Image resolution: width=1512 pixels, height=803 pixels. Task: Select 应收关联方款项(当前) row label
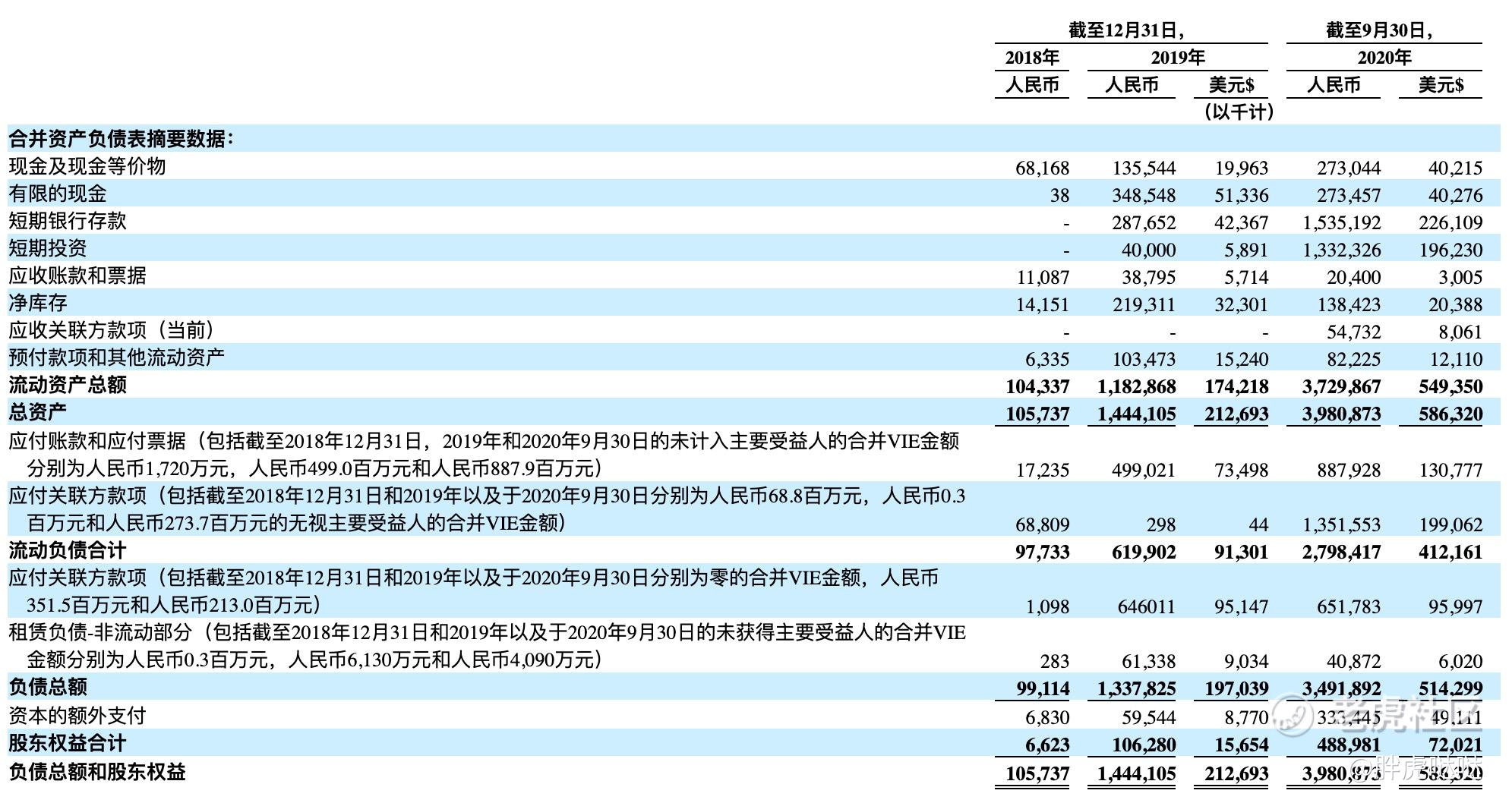coord(112,330)
